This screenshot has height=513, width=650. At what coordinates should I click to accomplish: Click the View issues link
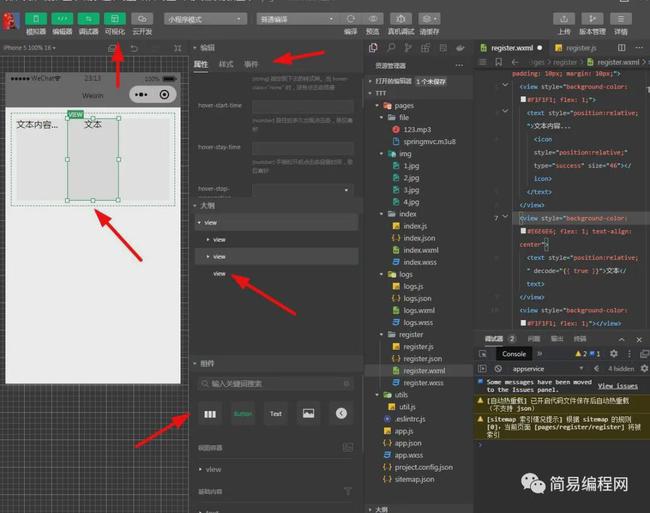[617, 385]
